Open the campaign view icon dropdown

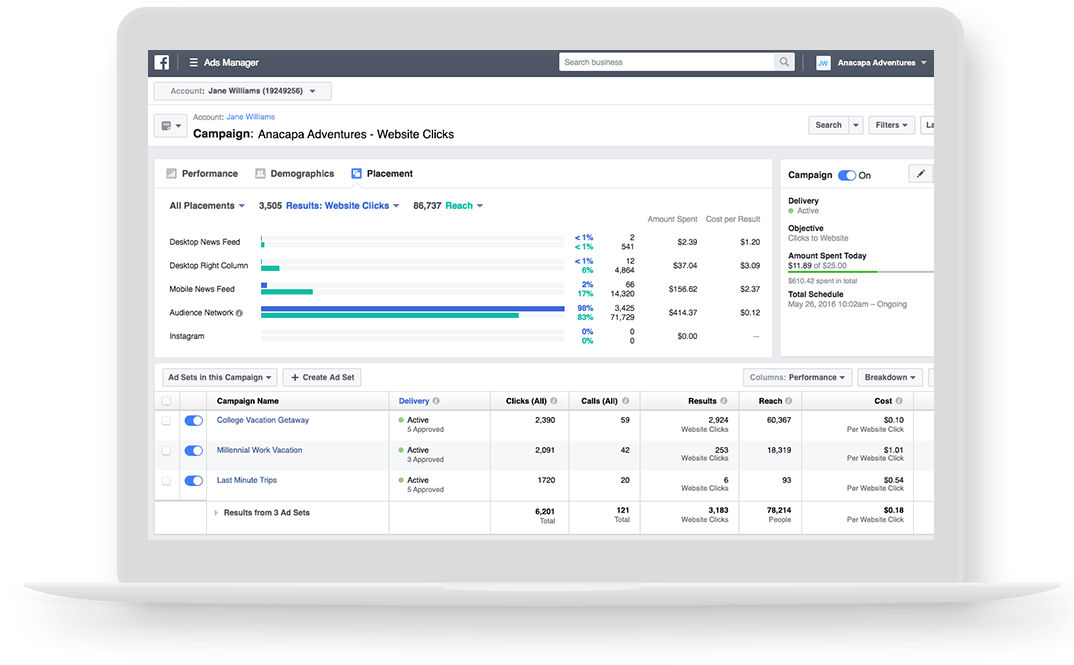coord(170,126)
